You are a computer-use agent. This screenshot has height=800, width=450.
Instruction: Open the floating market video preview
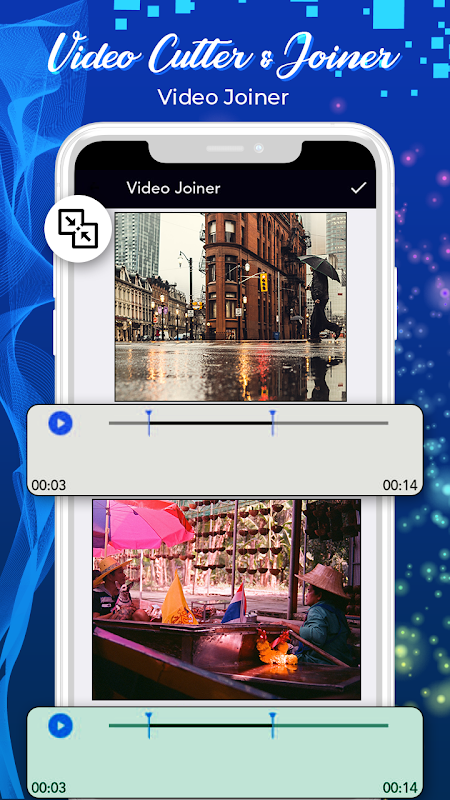[x=227, y=599]
